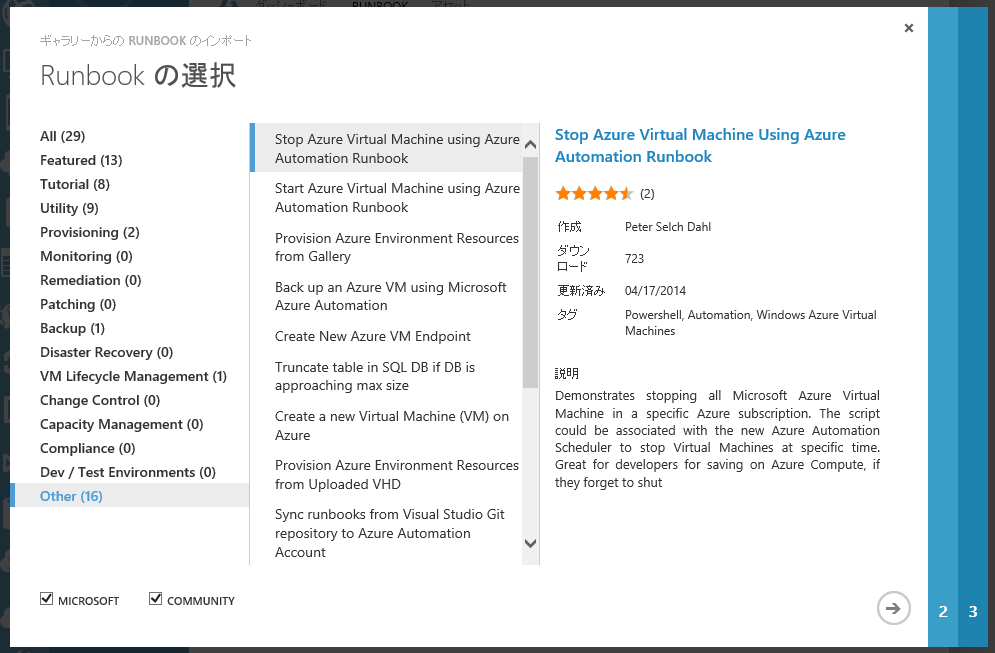Toggle the COMMUNITY checkbox
This screenshot has width=995, height=653.
(155, 599)
